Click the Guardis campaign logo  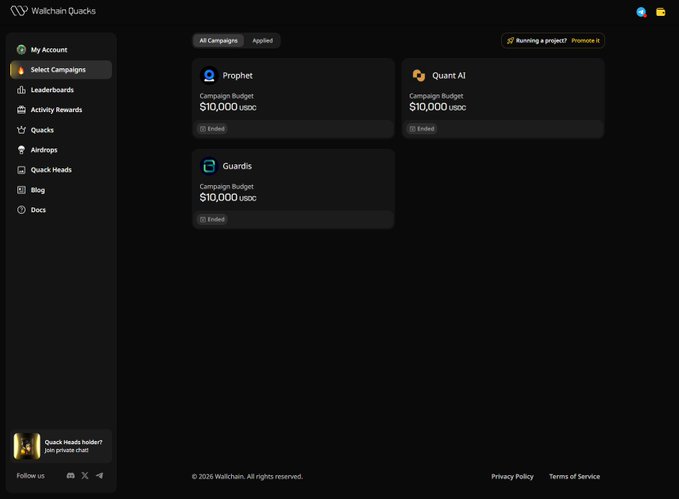click(209, 166)
